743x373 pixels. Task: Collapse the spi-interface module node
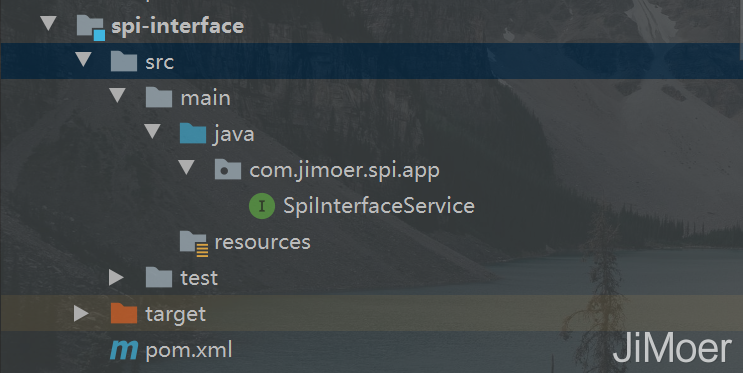point(48,23)
